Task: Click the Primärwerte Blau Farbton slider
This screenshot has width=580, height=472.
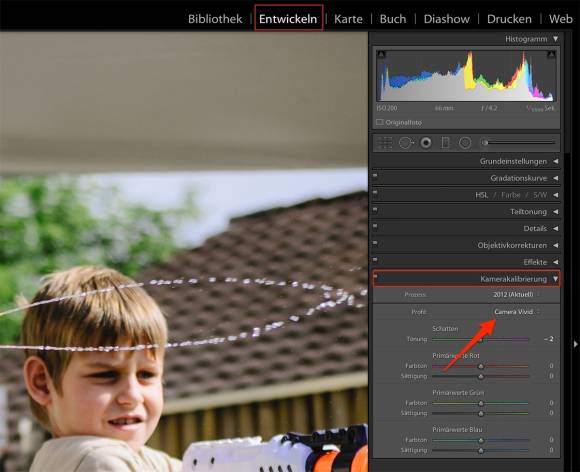Action: pos(480,440)
